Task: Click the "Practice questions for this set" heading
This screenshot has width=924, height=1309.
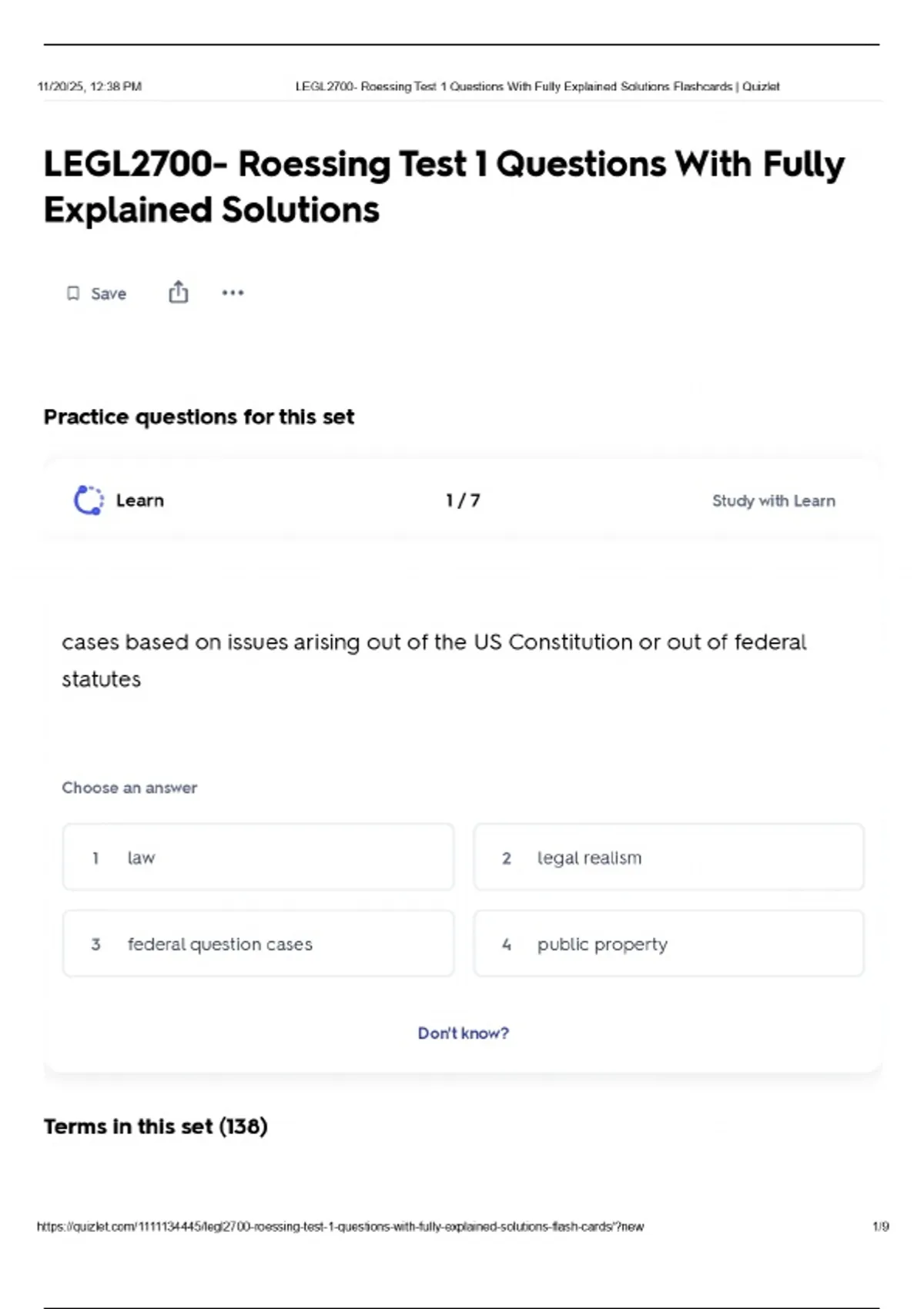Action: coord(199,417)
